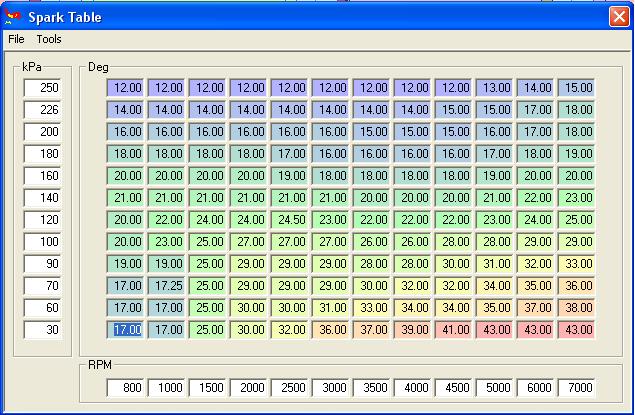
Task: Select the 23.00 cell in 100 kPa row
Action: click(166, 242)
